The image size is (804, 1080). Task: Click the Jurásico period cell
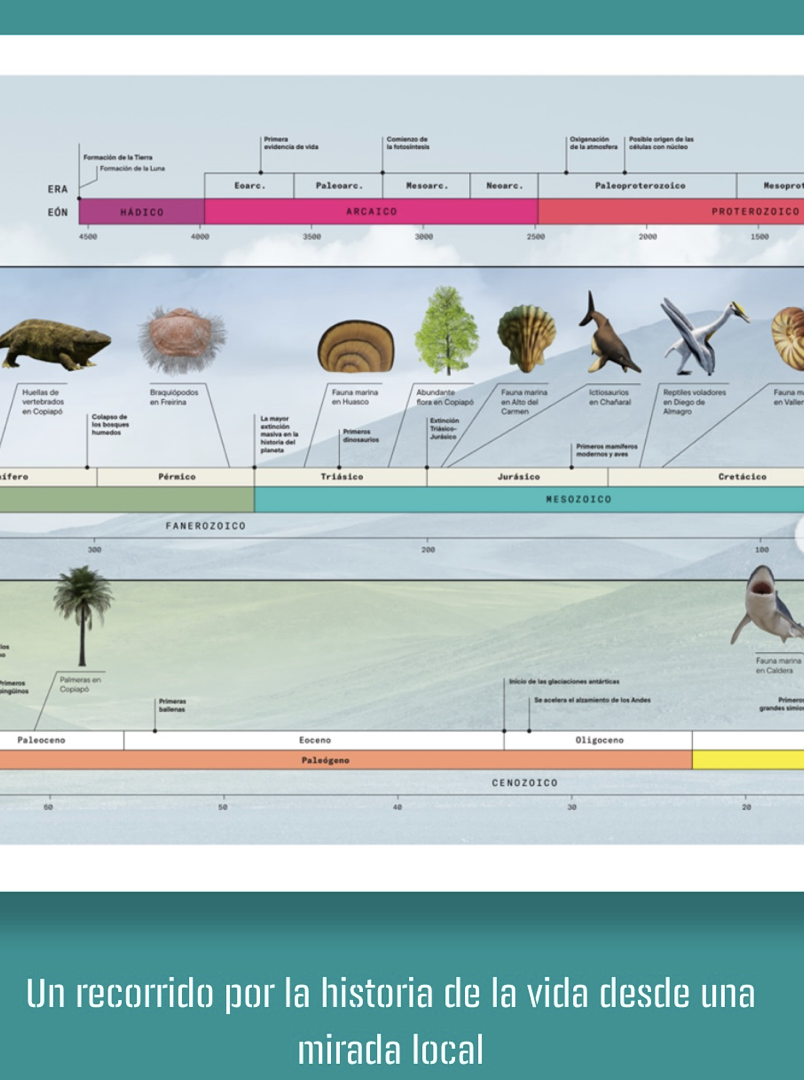pyautogui.click(x=517, y=477)
